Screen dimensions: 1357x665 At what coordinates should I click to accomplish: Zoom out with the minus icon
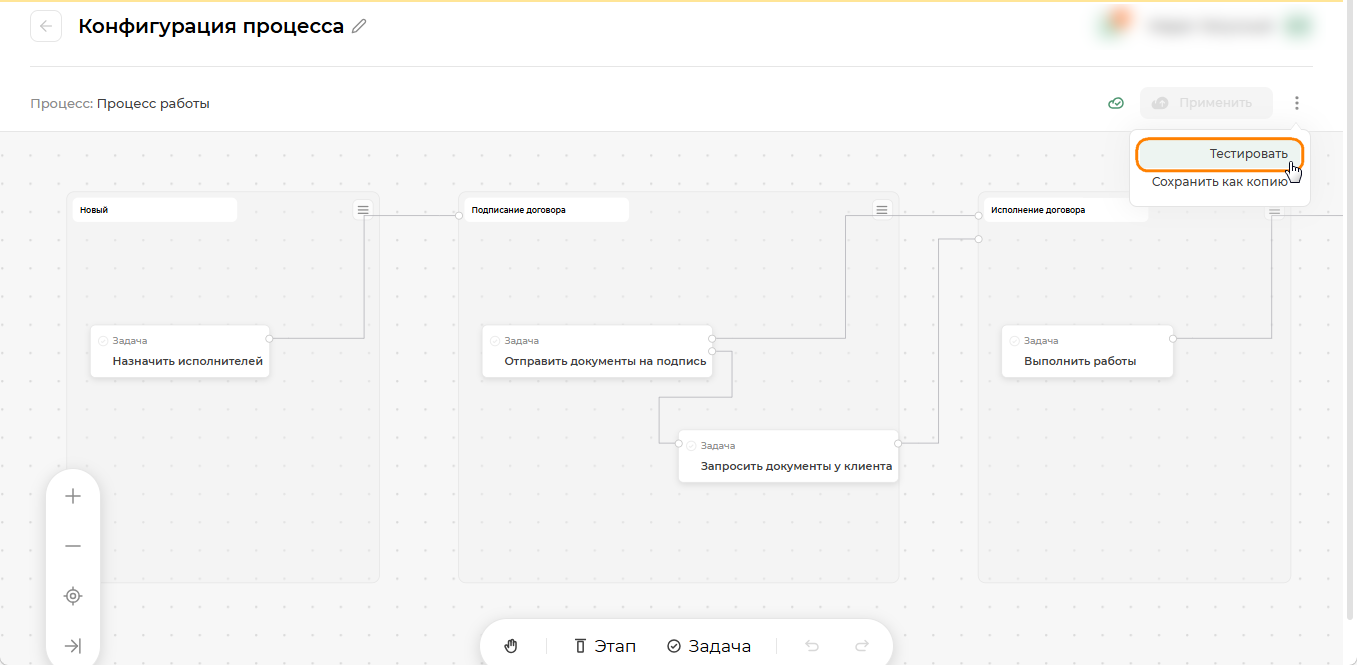(73, 546)
